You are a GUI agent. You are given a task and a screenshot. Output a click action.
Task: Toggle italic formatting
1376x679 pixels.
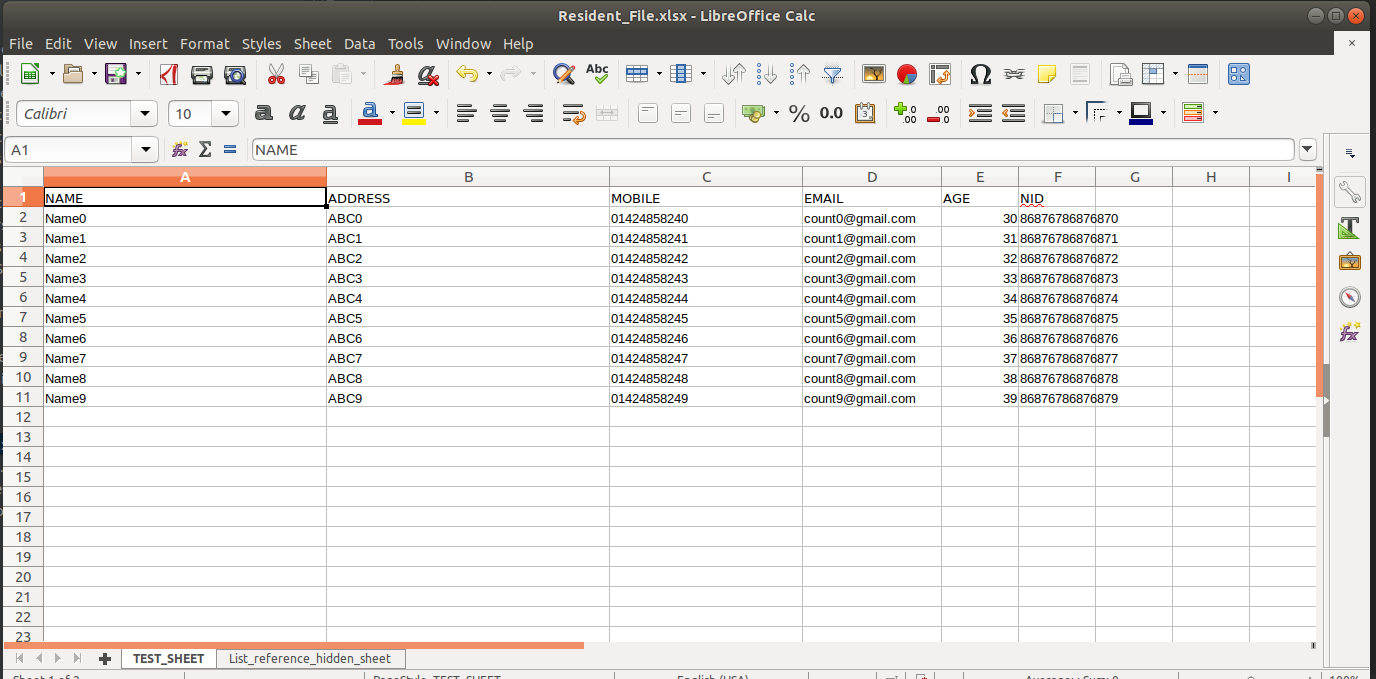(x=297, y=113)
